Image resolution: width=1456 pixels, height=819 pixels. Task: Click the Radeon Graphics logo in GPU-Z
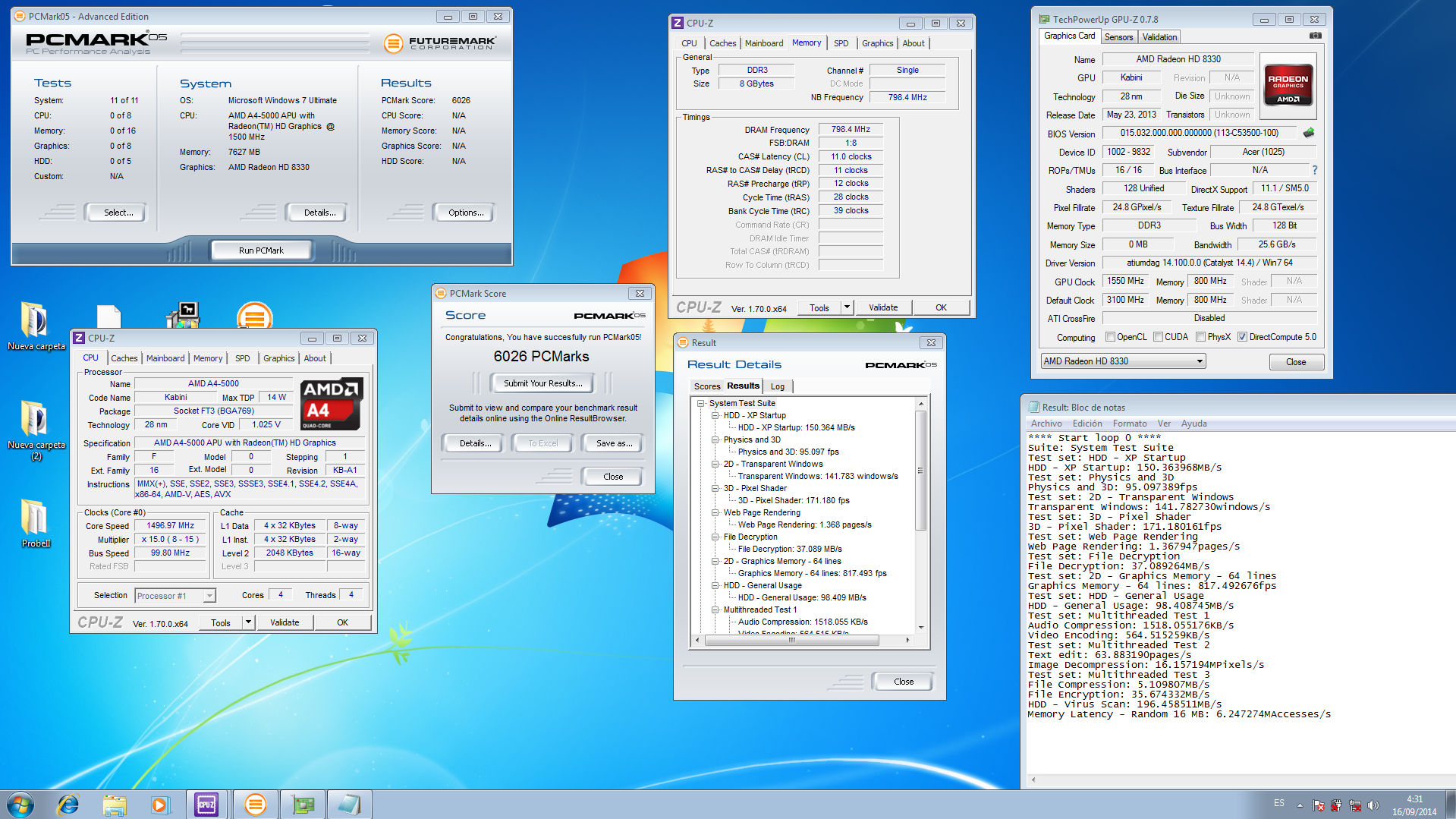(x=1288, y=84)
